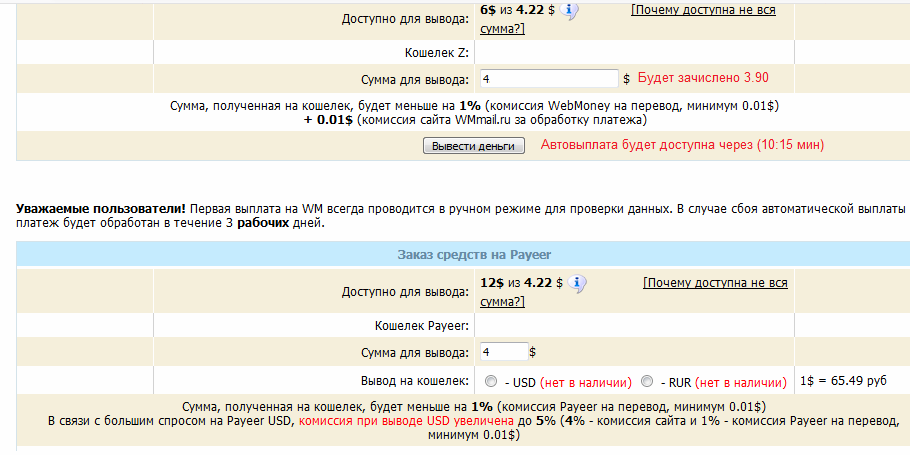Click the "Кошелек Payeer:" label

click(x=418, y=325)
